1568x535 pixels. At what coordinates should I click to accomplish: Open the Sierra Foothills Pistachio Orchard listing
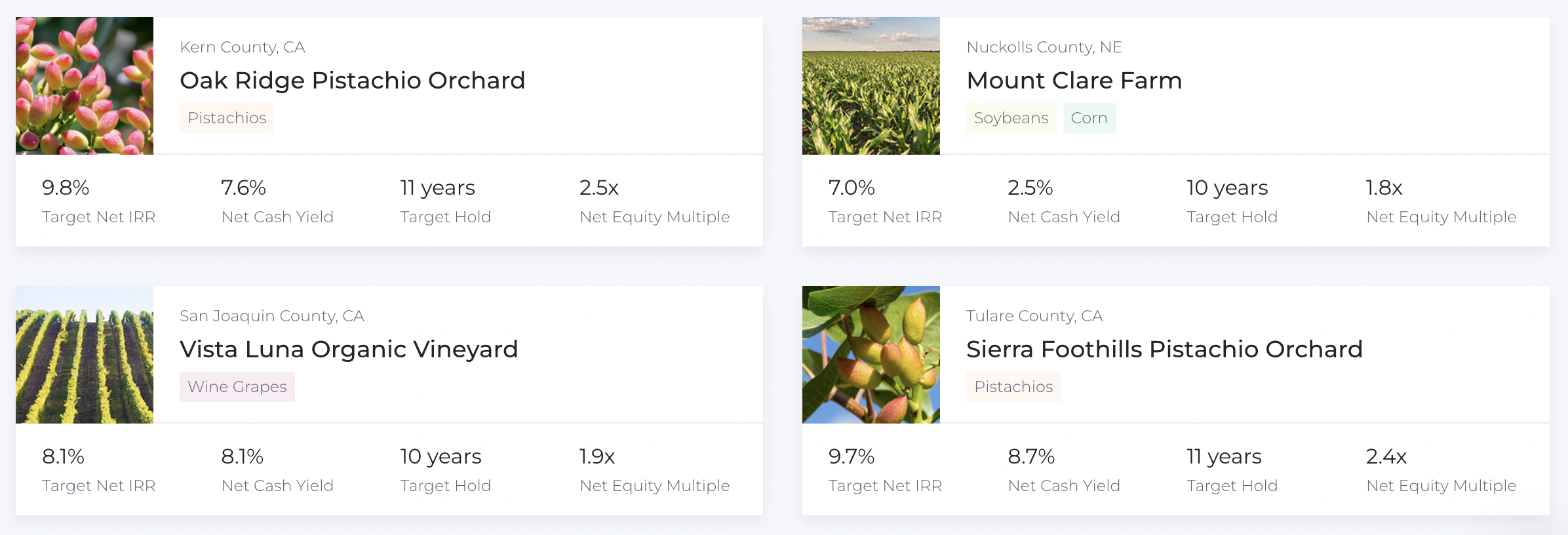tap(1164, 349)
